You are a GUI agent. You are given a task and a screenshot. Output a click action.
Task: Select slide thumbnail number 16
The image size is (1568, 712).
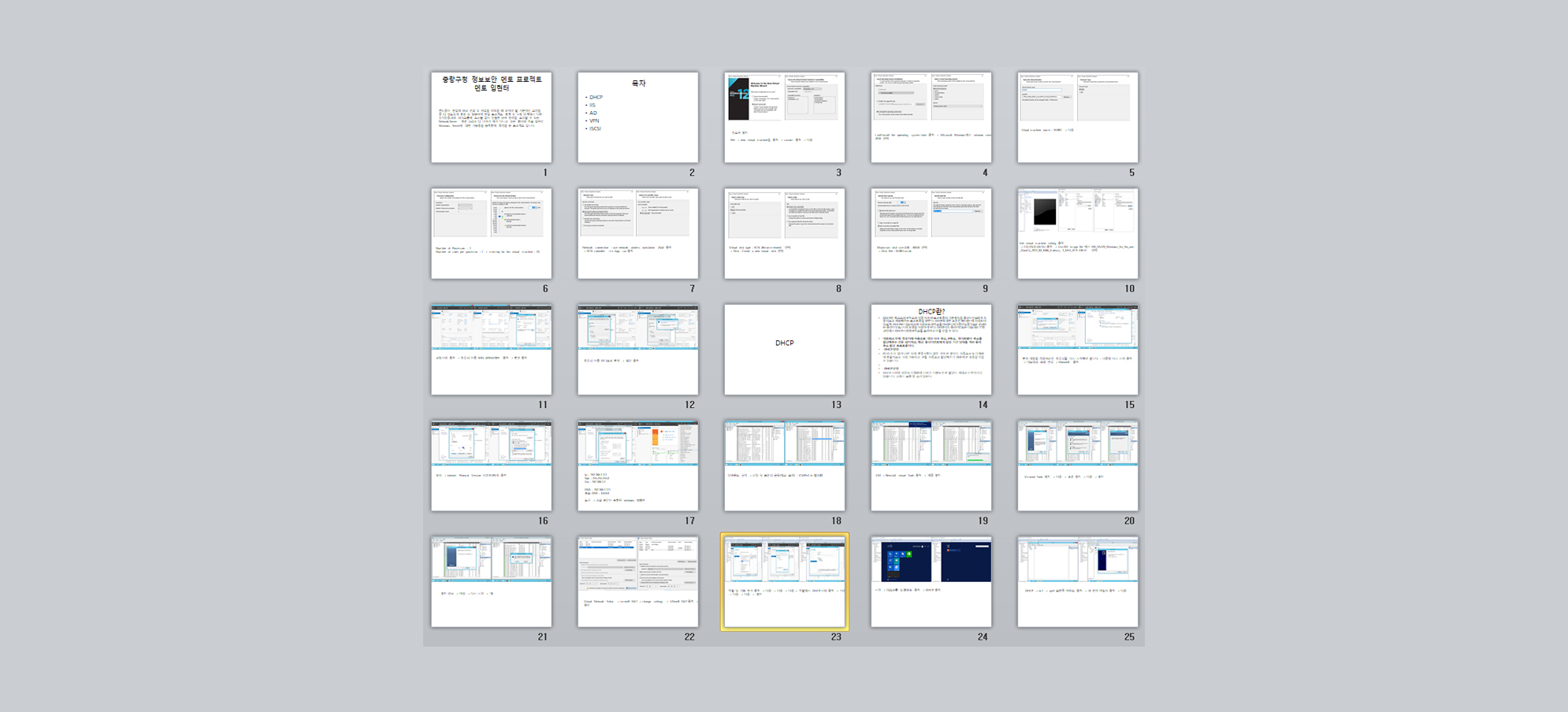coord(491,465)
